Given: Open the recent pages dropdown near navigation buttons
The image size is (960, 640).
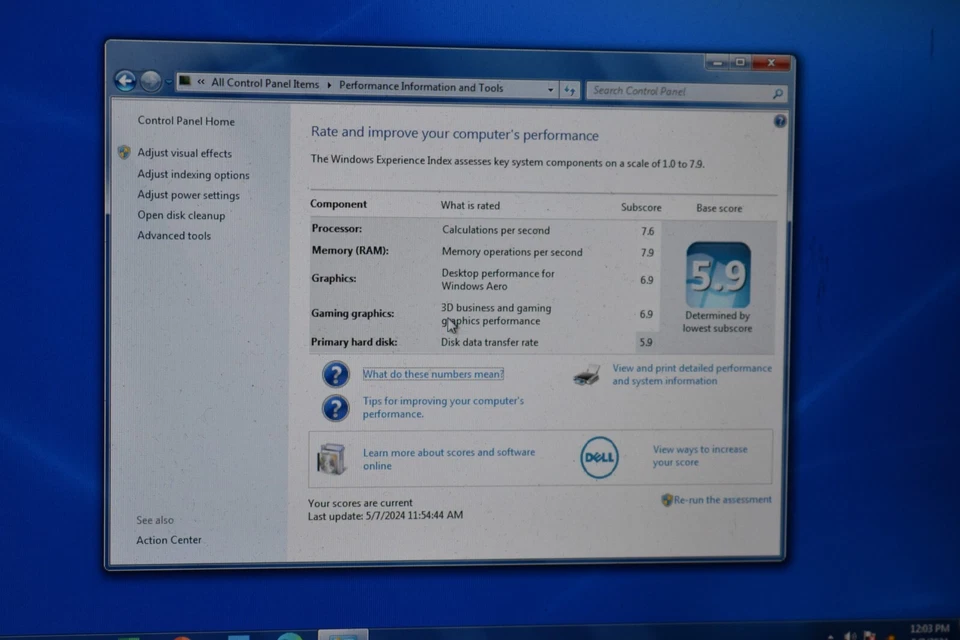Looking at the screenshot, I should pos(169,81).
